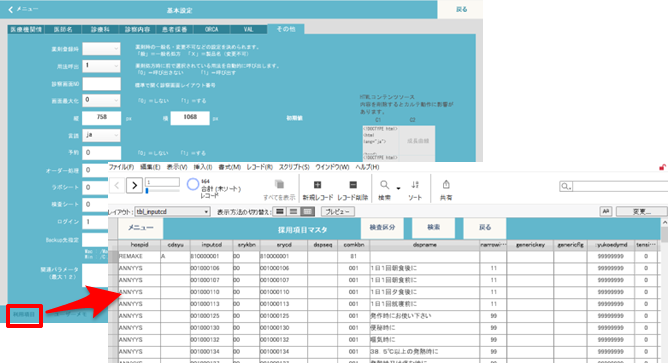Image resolution: width=668 pixels, height=363 pixels.
Task: Click the 共有 share icon
Action: point(446,184)
